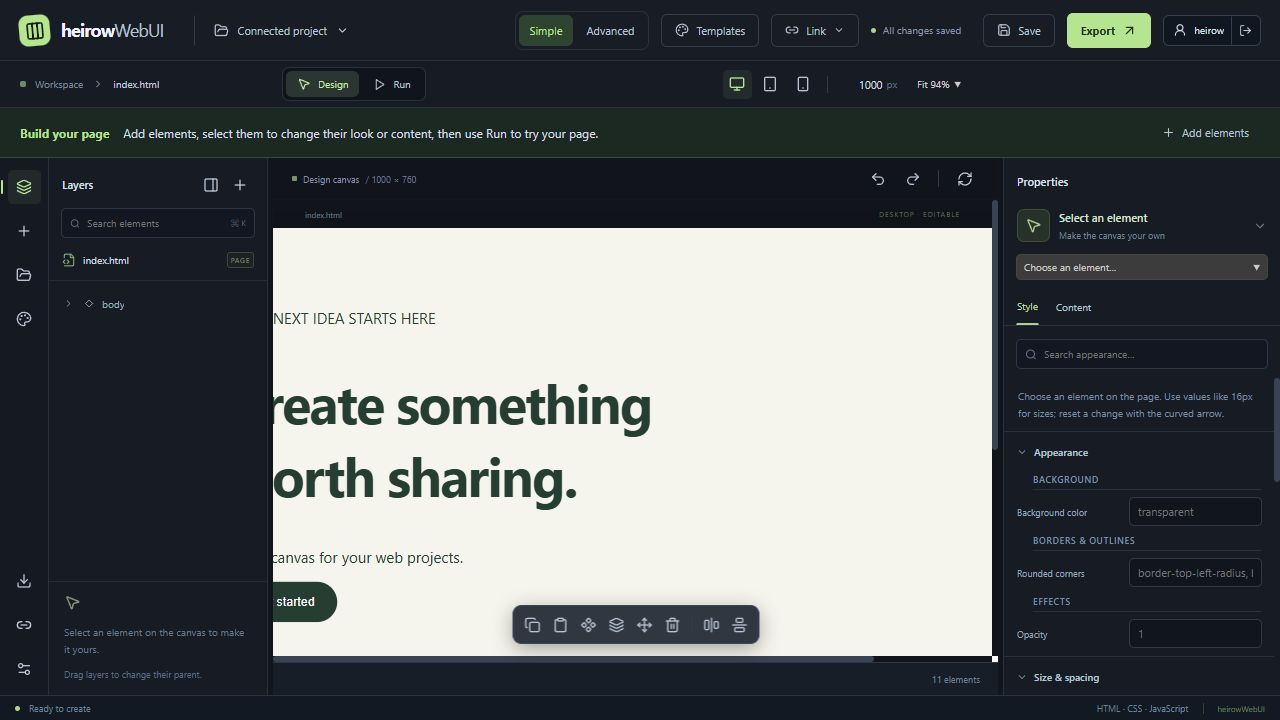Viewport: 1280px width, 720px height.
Task: Expand the body layer in tree
Action: click(x=68, y=304)
